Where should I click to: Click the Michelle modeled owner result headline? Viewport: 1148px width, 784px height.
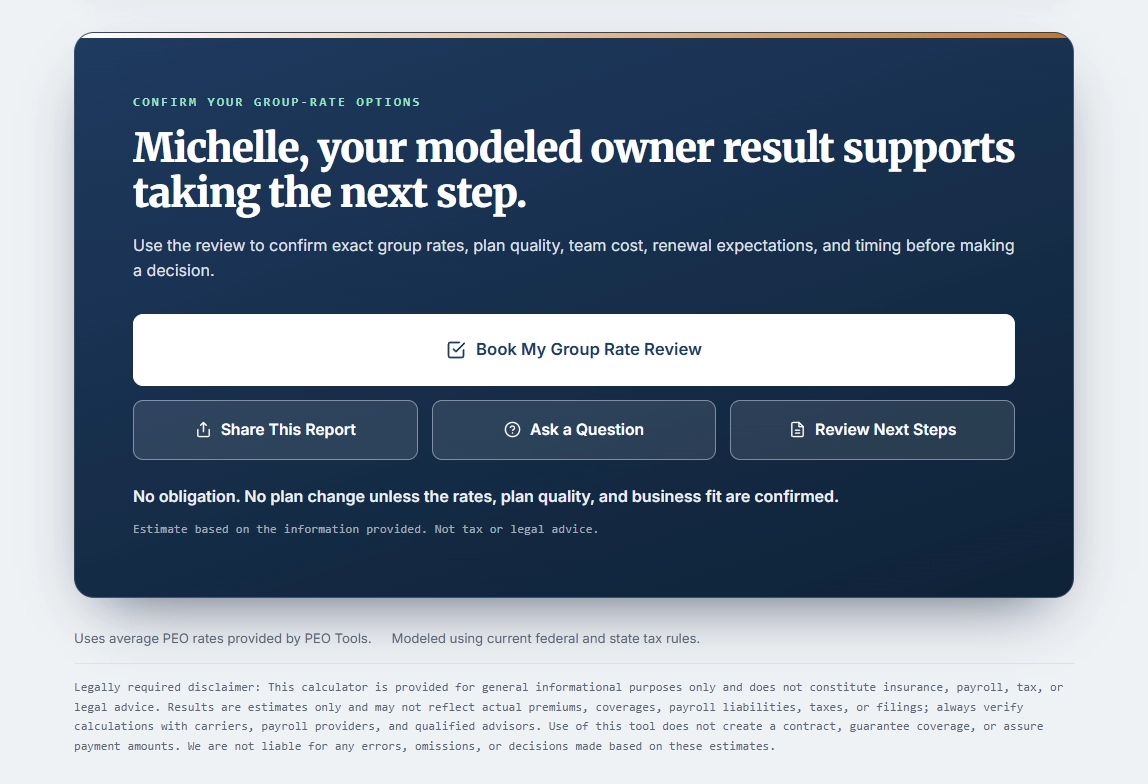point(574,171)
